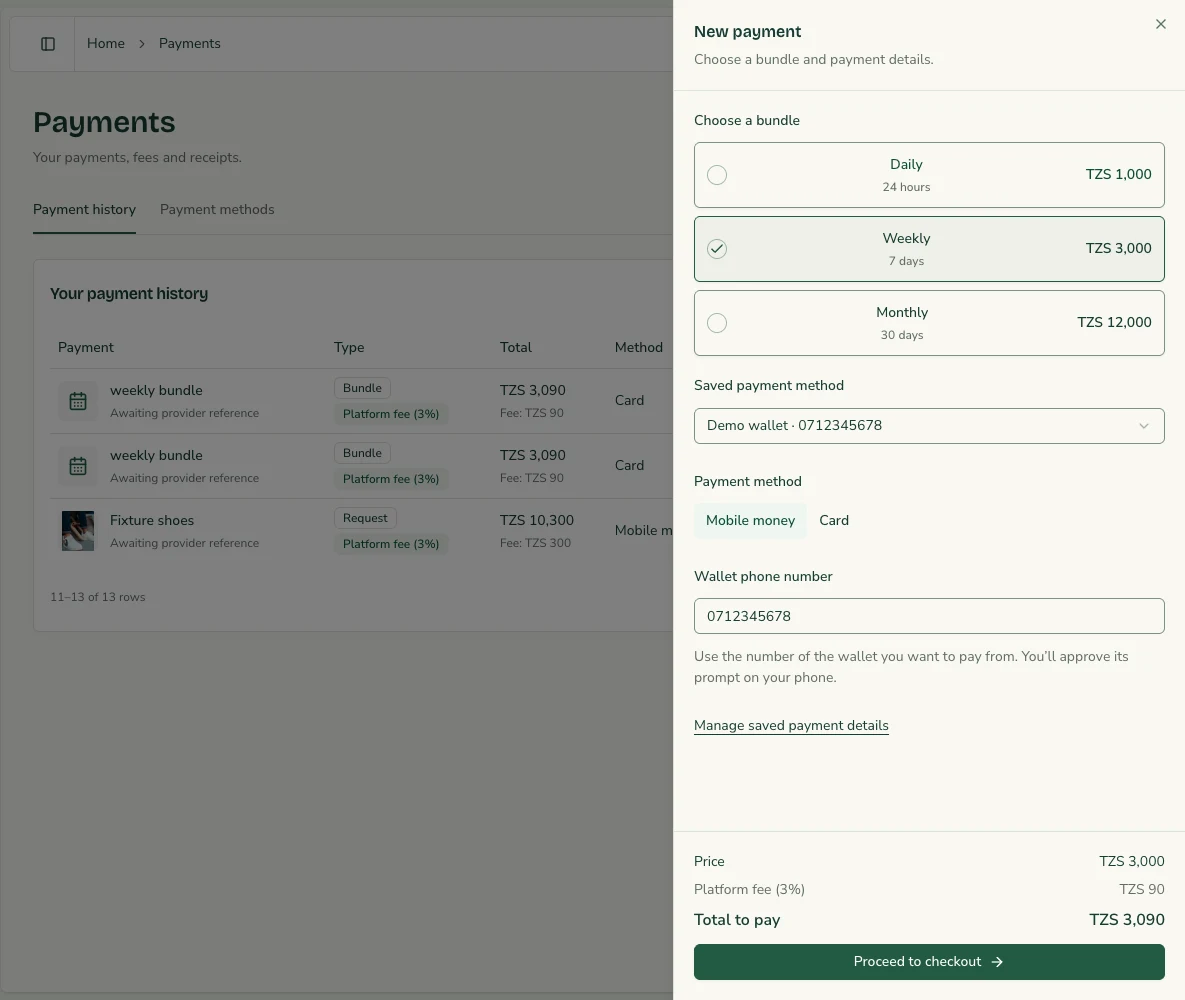The image size is (1185, 1000).
Task: Click the Payment column header
Action: pos(85,347)
